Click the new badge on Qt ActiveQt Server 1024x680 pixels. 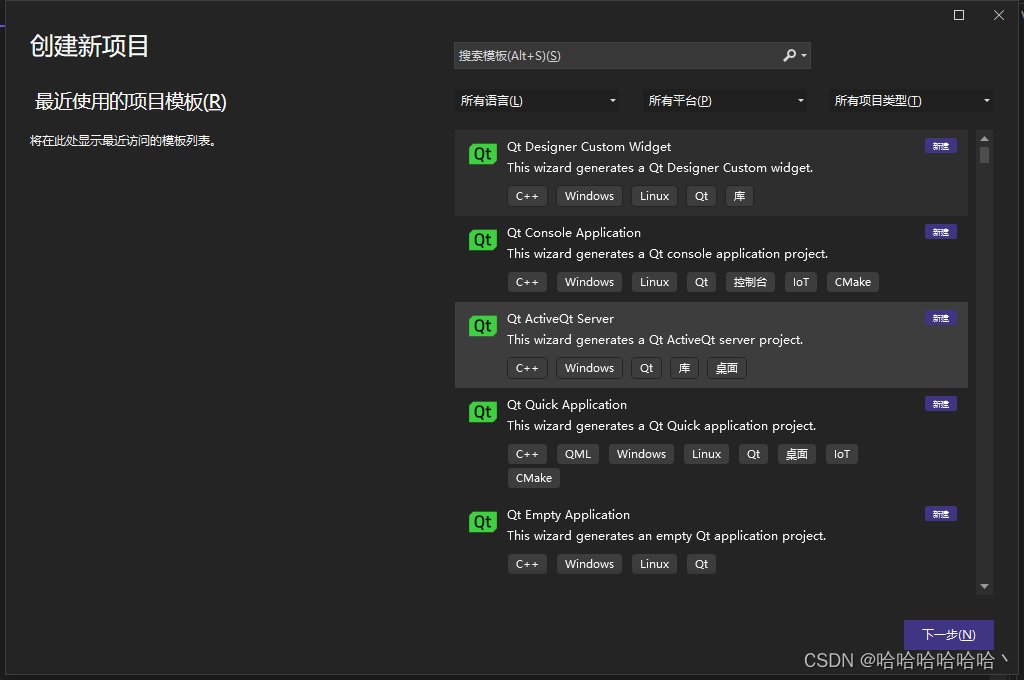click(x=940, y=318)
